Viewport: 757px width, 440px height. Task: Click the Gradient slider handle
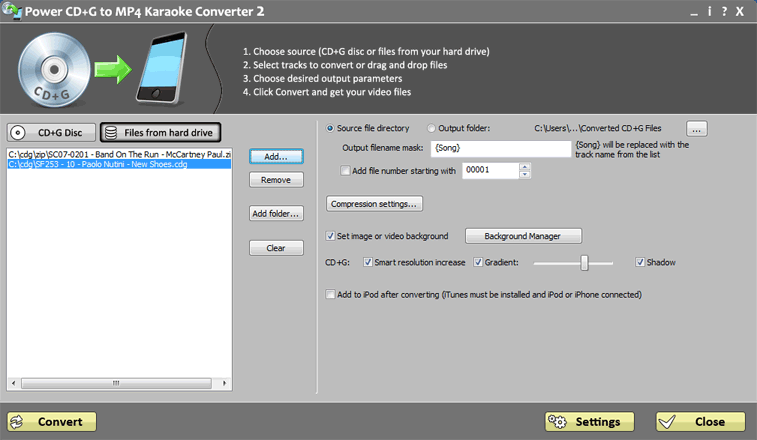[x=585, y=263]
